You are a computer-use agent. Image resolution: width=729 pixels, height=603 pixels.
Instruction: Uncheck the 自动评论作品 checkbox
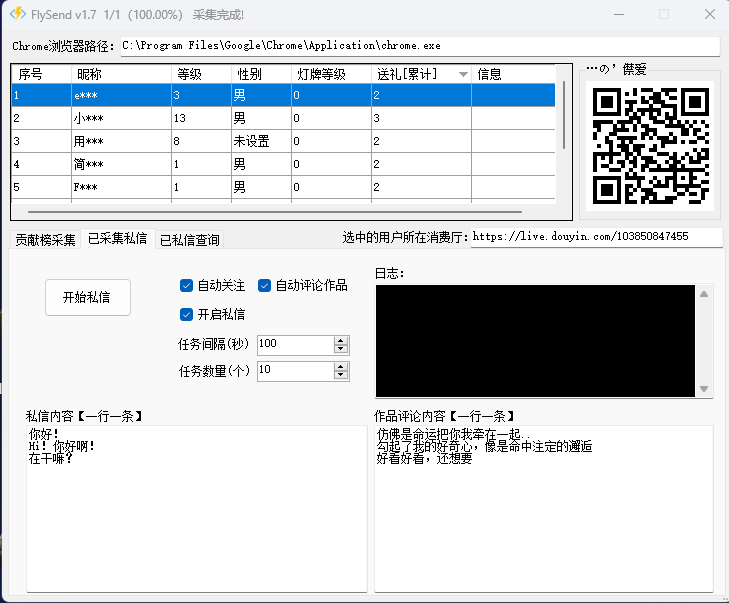tap(265, 286)
